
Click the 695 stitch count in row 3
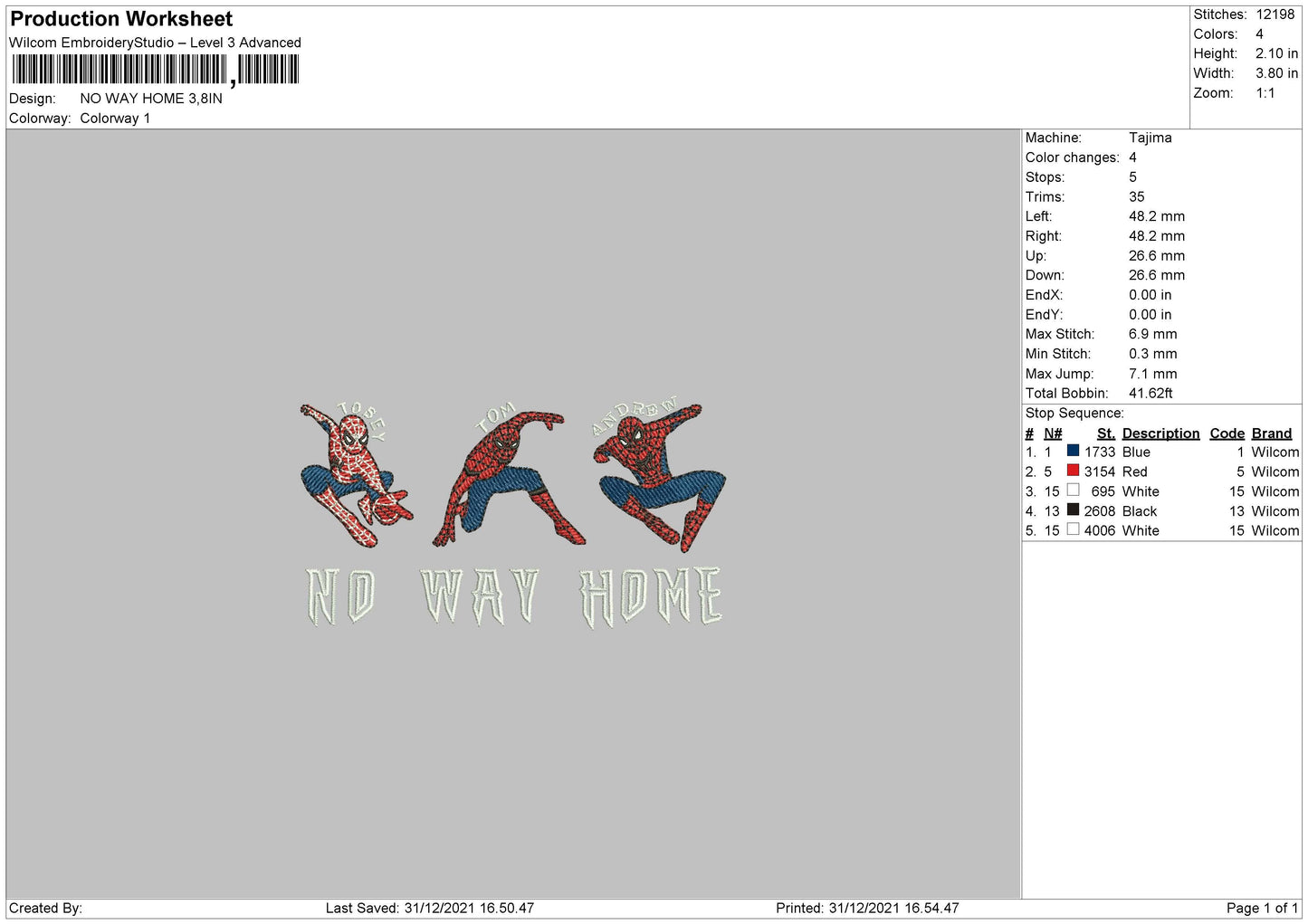pyautogui.click(x=1103, y=491)
